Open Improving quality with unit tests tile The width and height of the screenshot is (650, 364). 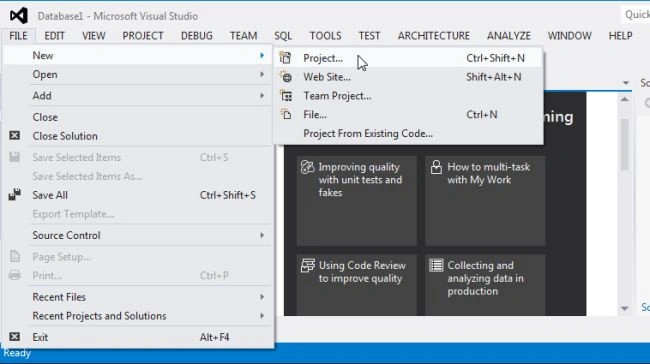click(x=357, y=201)
